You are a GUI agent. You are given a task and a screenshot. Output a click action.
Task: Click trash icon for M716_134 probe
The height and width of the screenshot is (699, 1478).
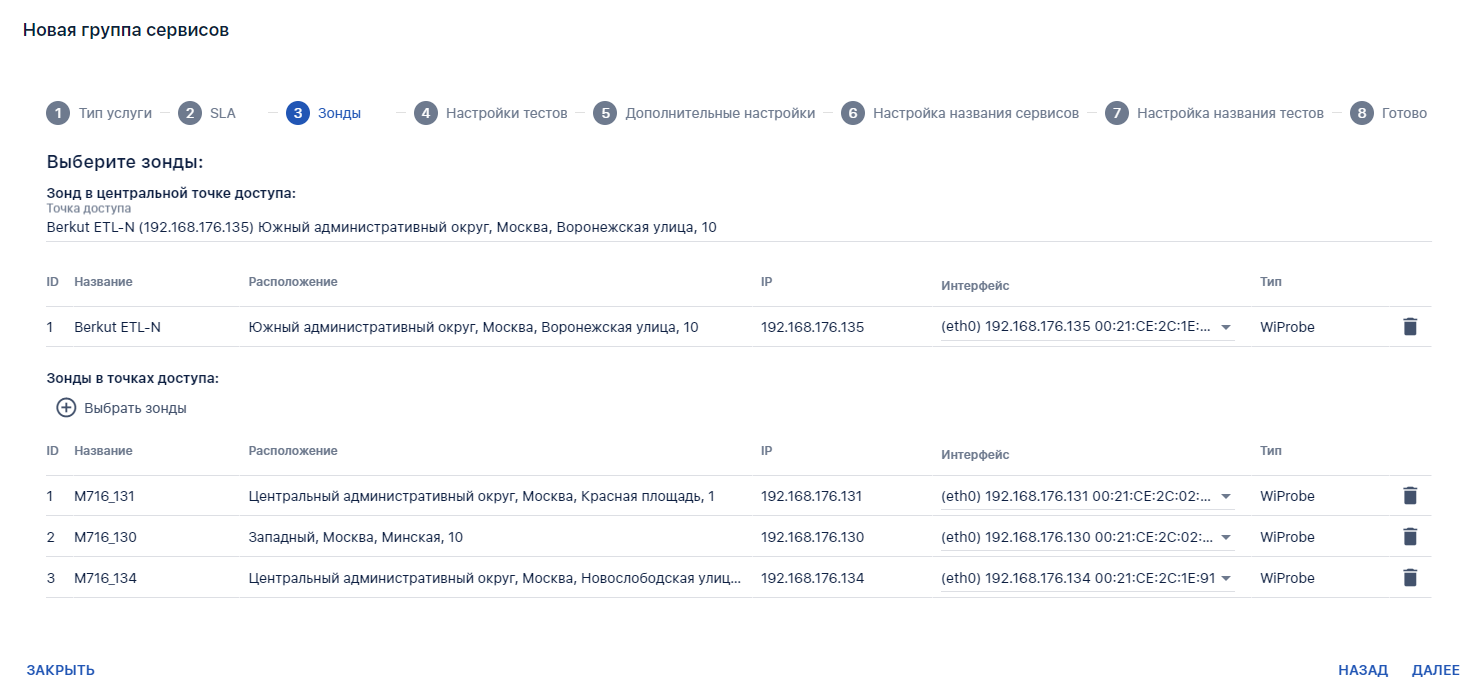[1410, 577]
